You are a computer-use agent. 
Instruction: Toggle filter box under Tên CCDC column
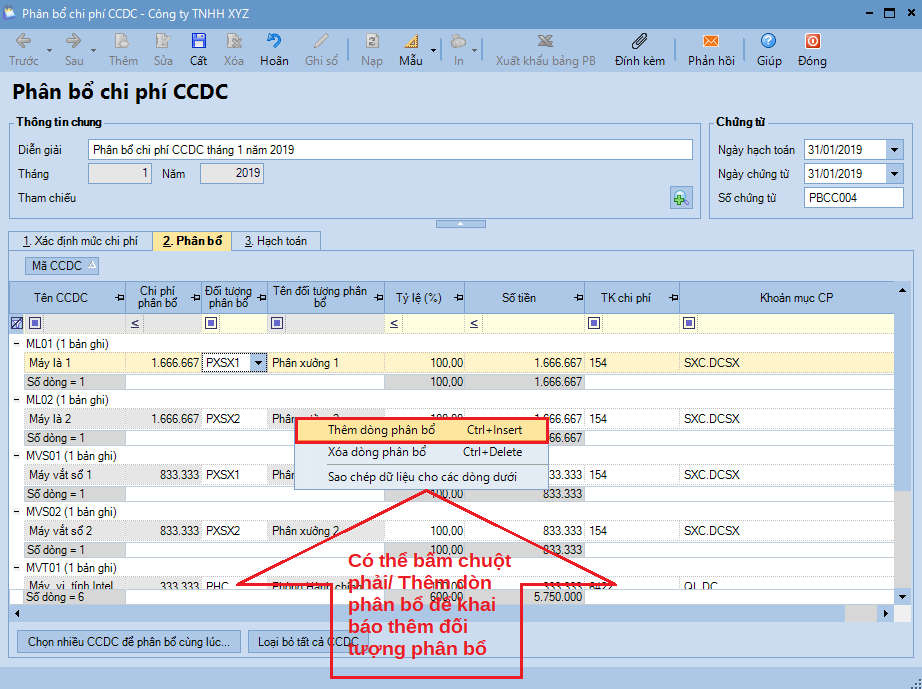36,323
